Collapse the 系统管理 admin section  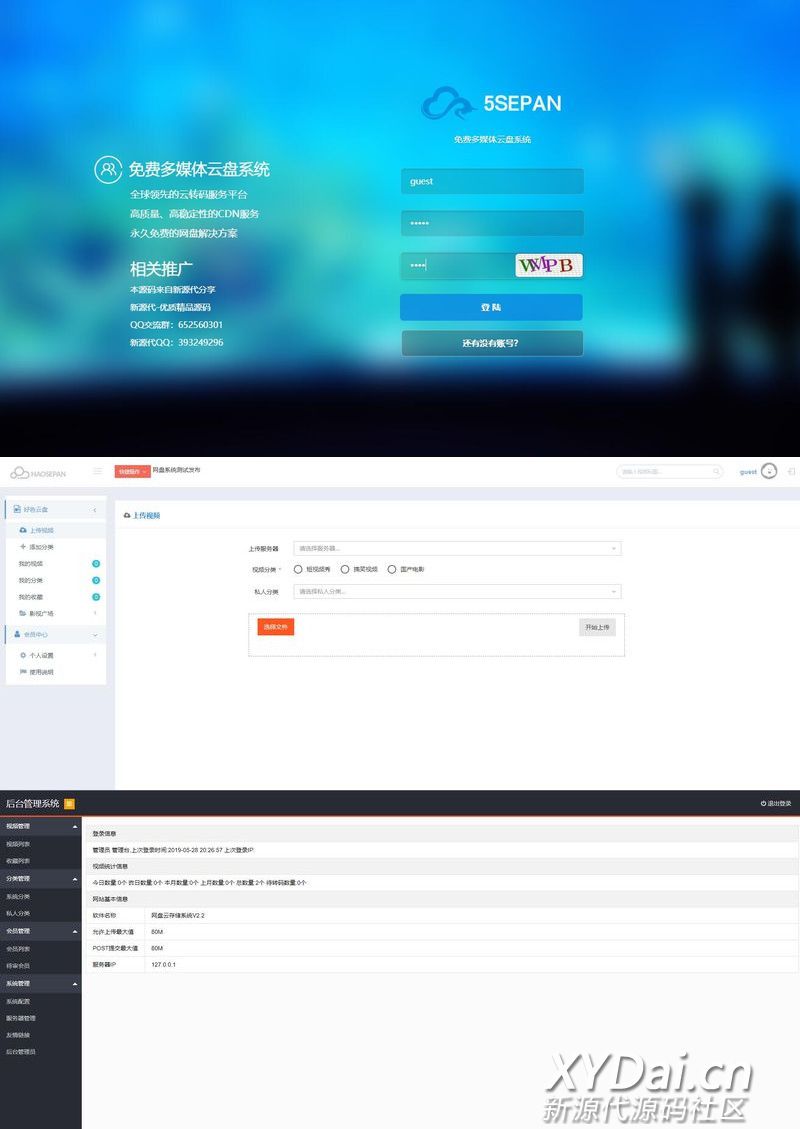[x=40, y=984]
